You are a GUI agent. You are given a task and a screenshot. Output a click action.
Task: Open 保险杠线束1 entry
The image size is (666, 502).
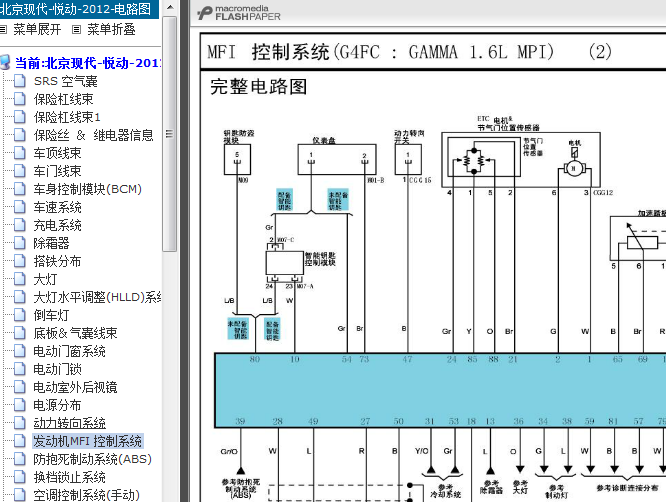67,117
